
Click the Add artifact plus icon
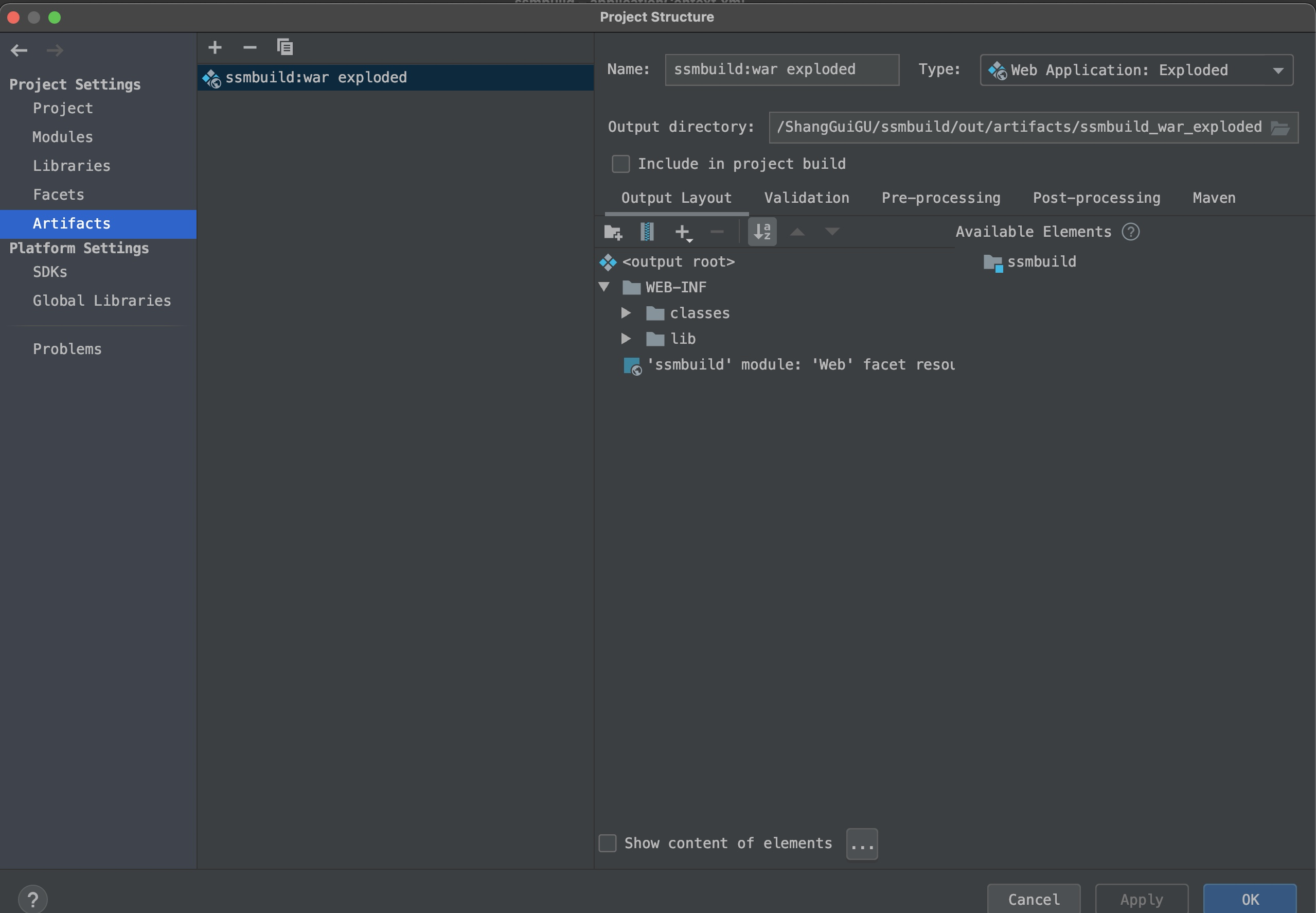pos(215,47)
